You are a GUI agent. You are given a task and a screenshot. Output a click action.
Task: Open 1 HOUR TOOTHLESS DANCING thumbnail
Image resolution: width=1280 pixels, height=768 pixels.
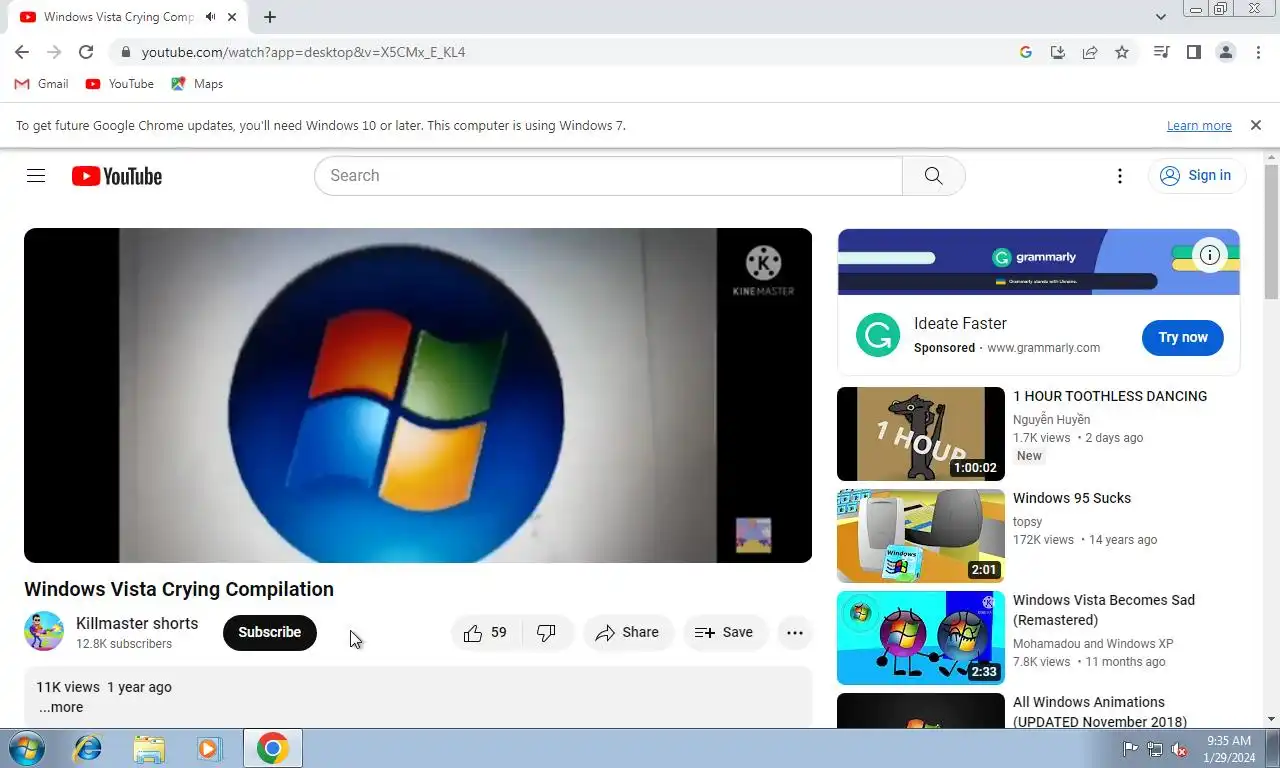(921, 434)
